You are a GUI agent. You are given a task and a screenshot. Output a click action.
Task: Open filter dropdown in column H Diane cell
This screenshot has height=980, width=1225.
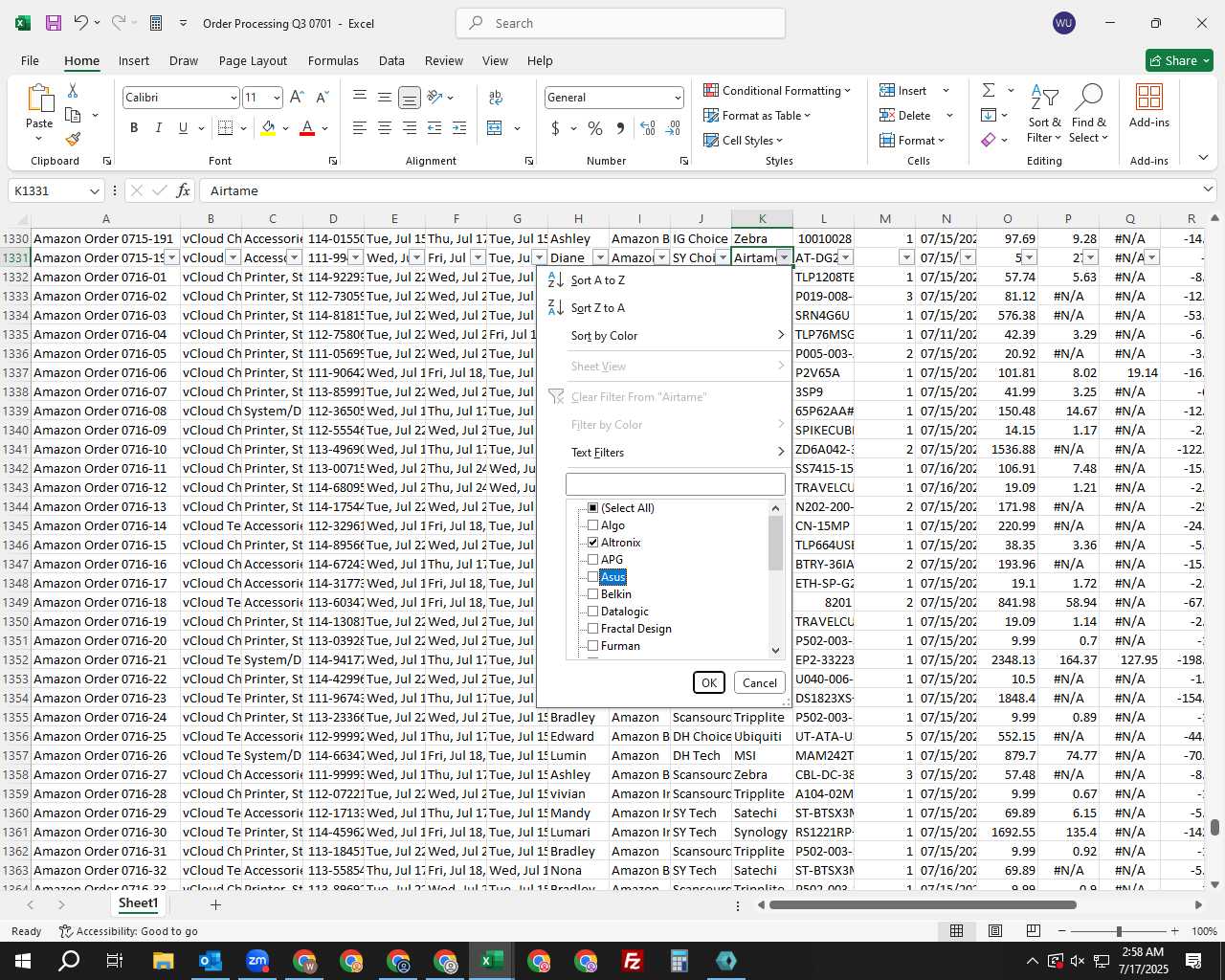(600, 257)
